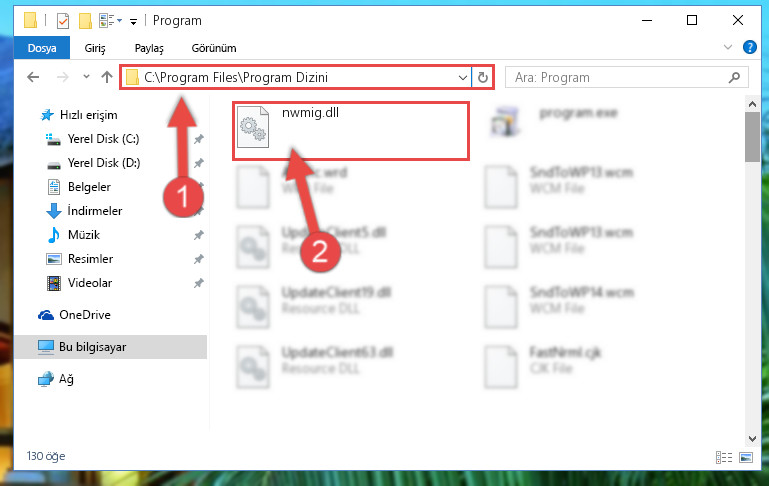Toggle pin for Müzik folder
This screenshot has width=769, height=486.
coord(199,235)
